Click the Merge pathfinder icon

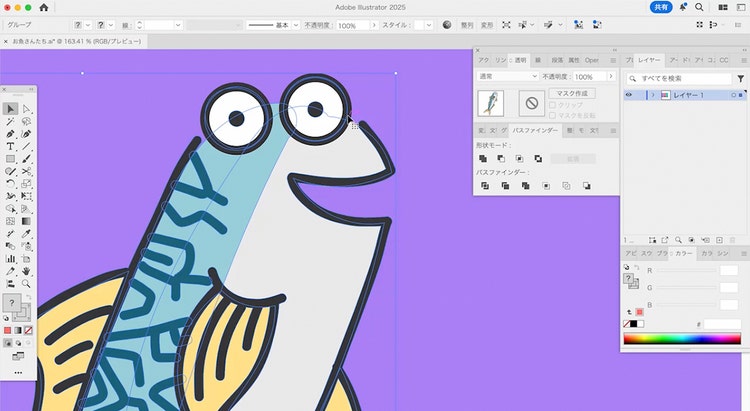tap(526, 186)
